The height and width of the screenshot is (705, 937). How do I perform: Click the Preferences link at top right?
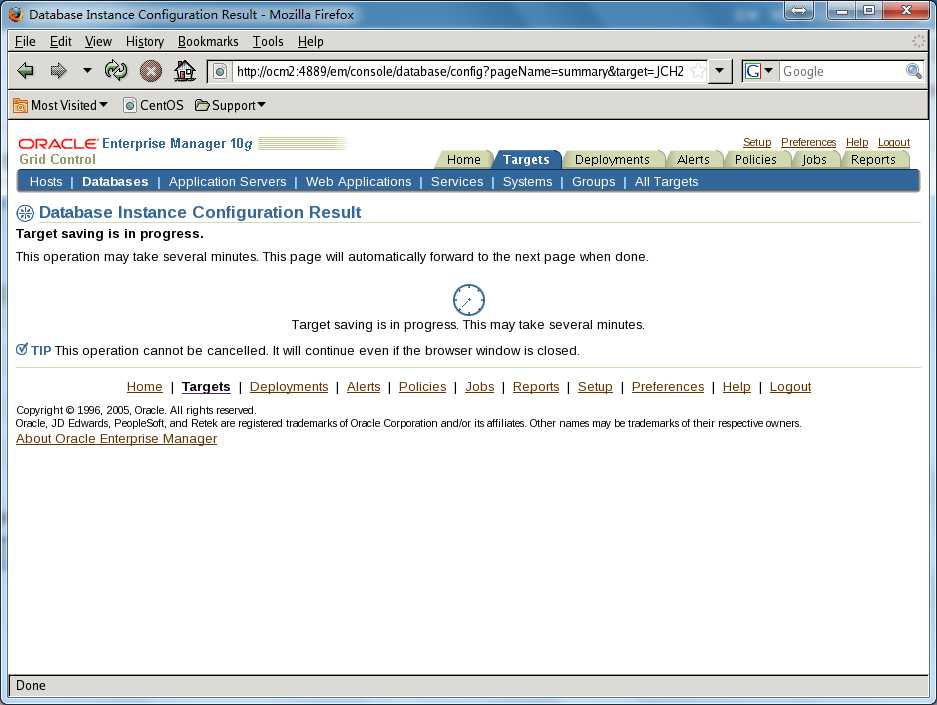(809, 142)
